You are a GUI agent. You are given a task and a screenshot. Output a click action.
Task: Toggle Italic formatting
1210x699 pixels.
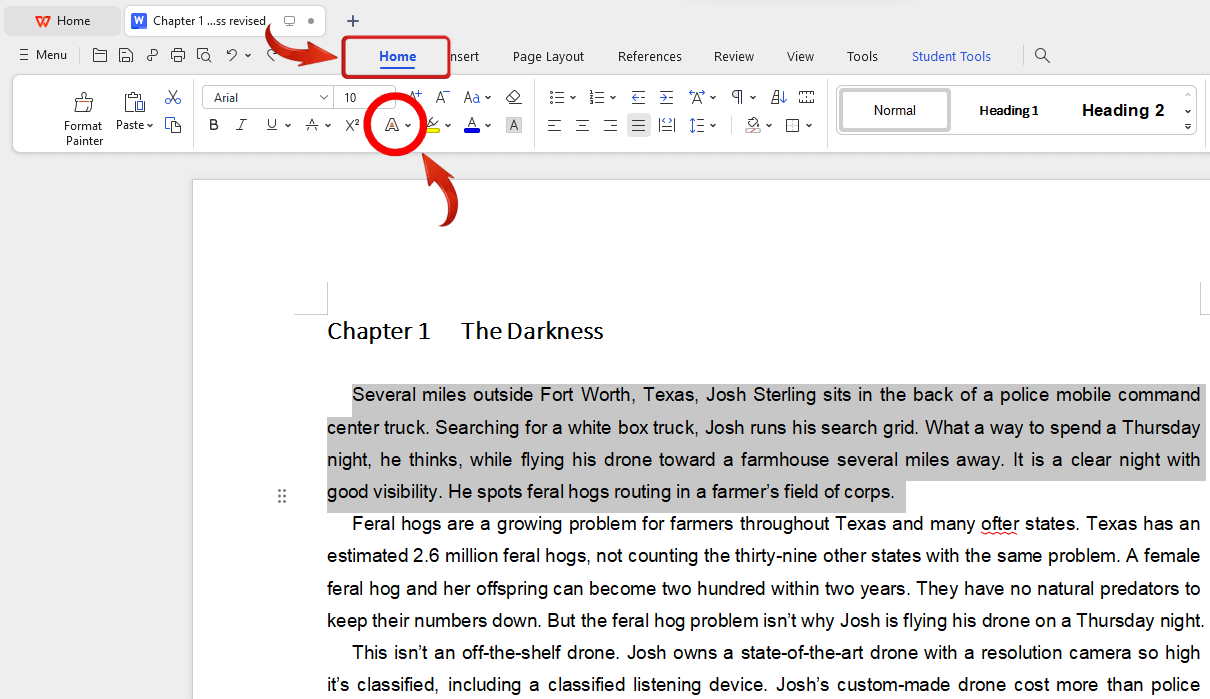click(241, 125)
